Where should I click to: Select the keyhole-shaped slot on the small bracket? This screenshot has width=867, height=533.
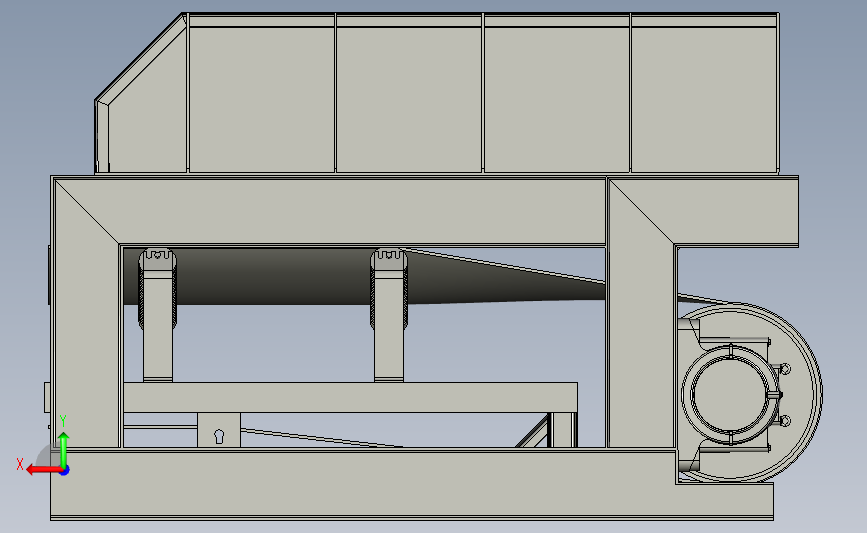(219, 436)
